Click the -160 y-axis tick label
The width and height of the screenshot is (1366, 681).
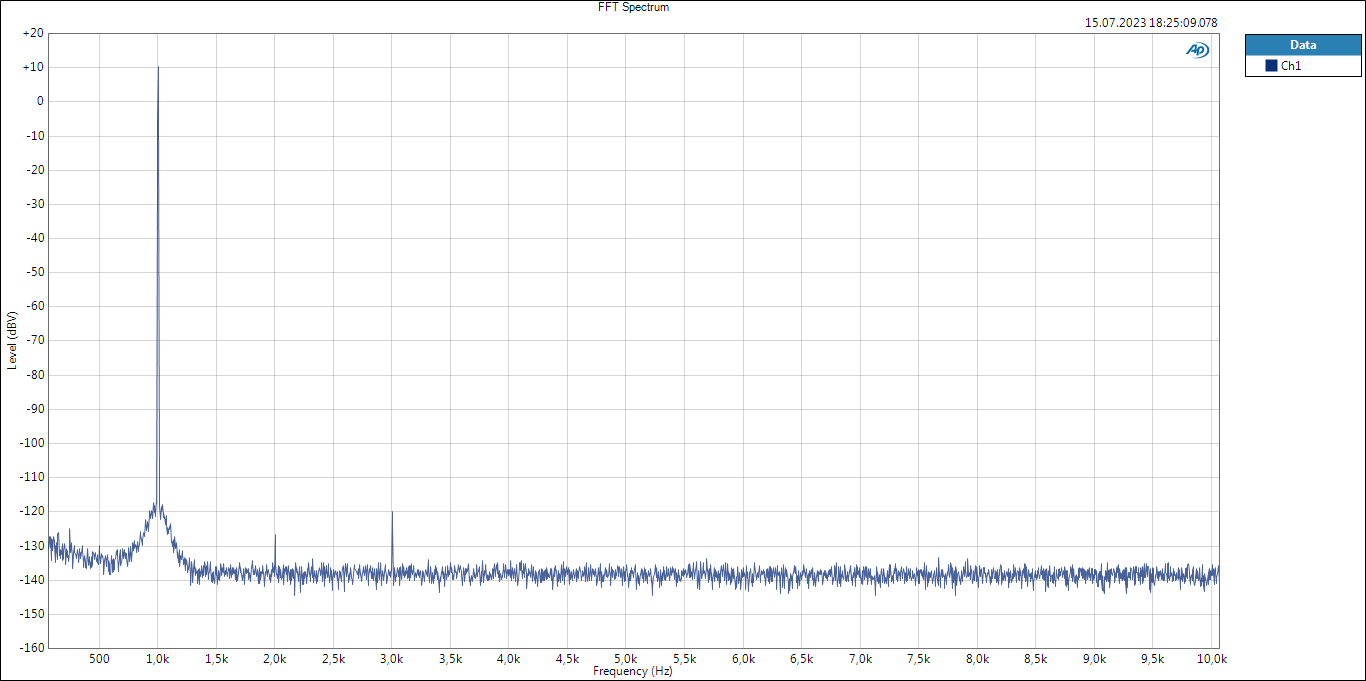[x=31, y=647]
